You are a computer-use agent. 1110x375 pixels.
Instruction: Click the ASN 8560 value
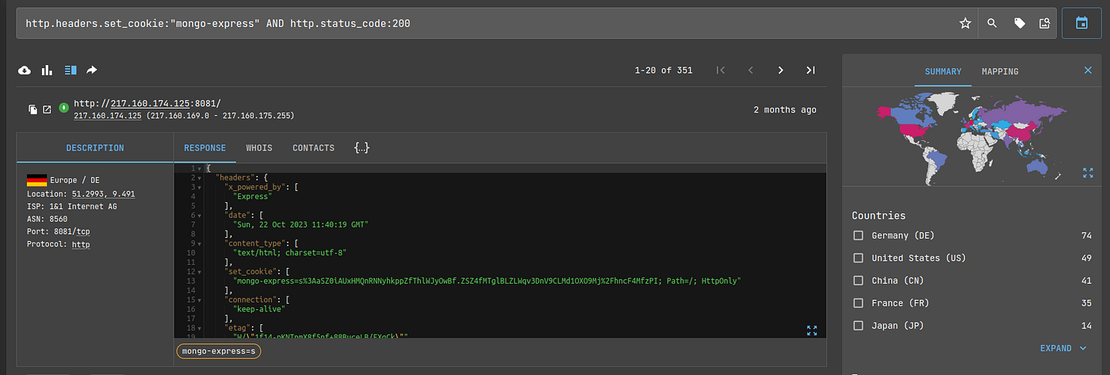pyautogui.click(x=59, y=219)
